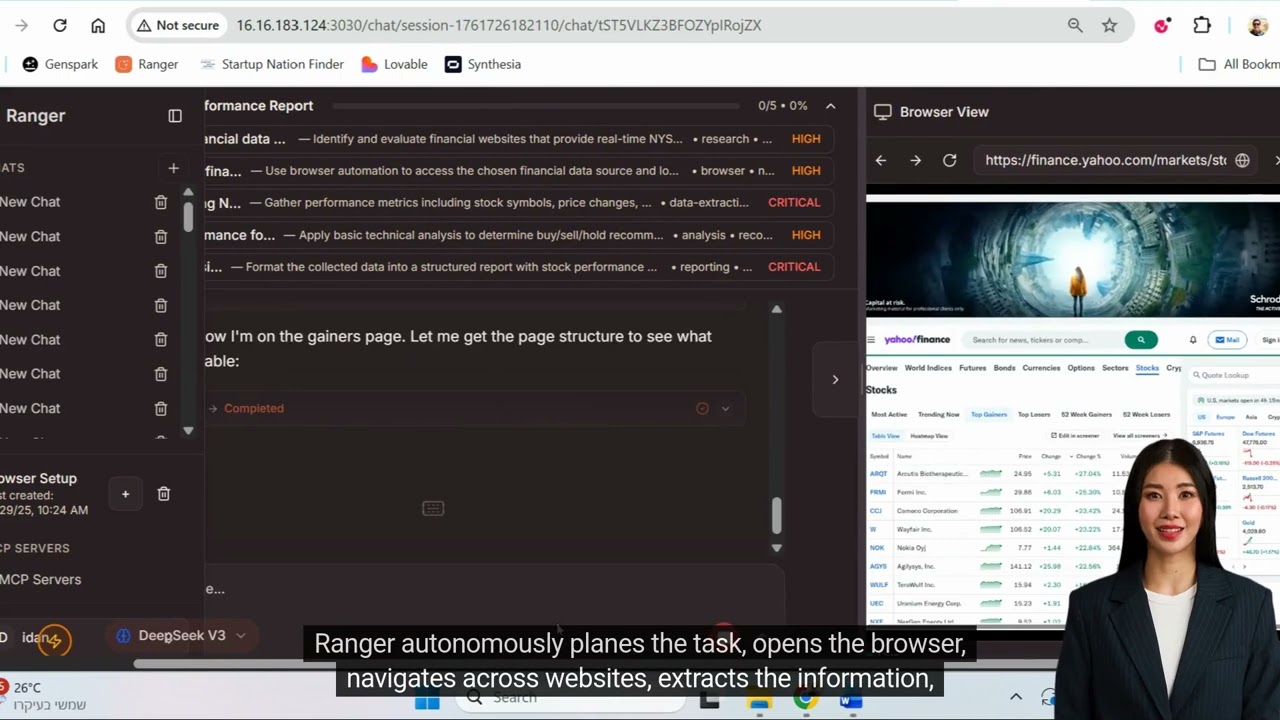Click the globe icon in Browser View URL bar
1280x720 pixels.
[1242, 160]
